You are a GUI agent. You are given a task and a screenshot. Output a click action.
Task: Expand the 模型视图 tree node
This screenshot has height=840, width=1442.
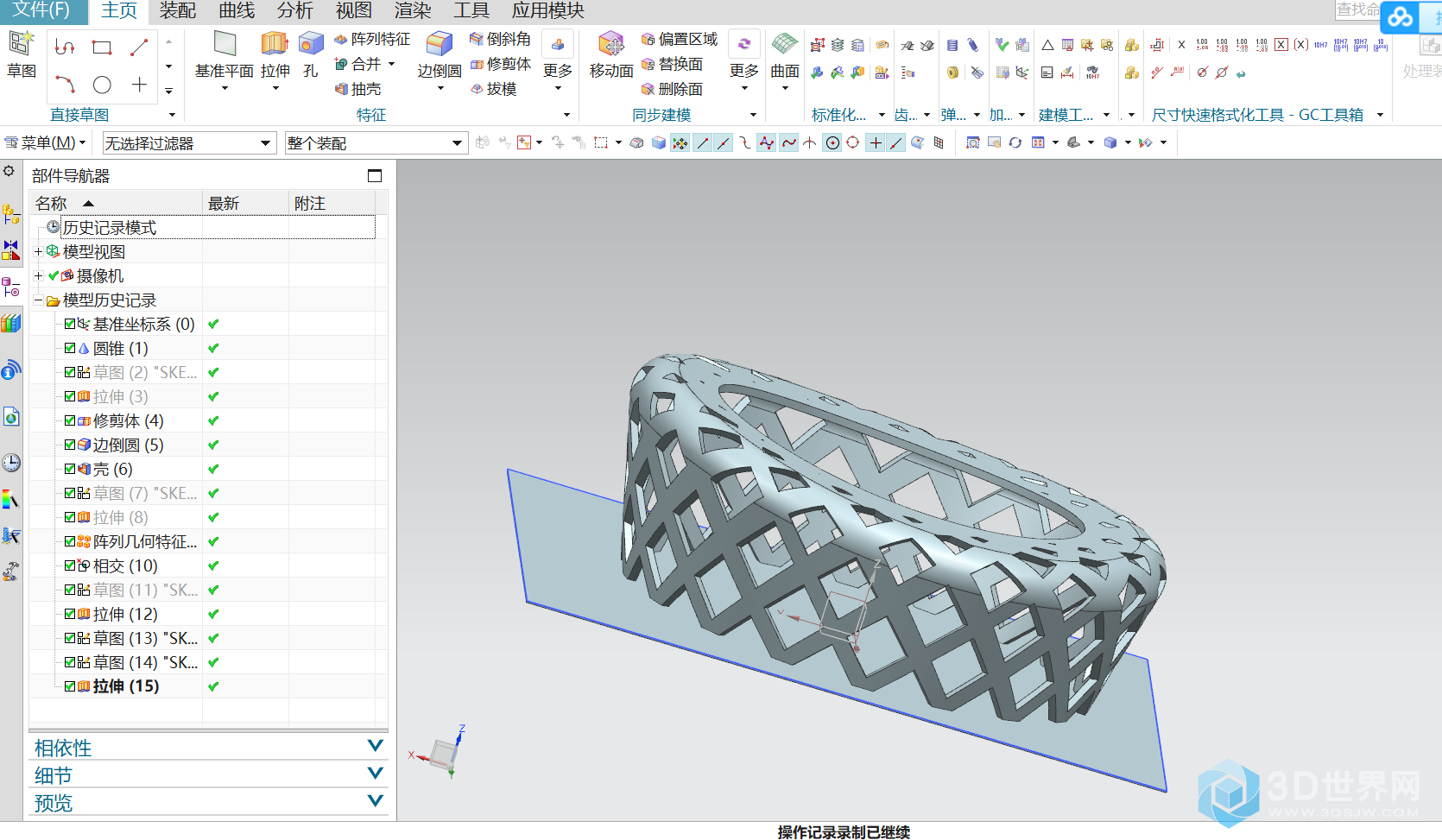(x=38, y=251)
